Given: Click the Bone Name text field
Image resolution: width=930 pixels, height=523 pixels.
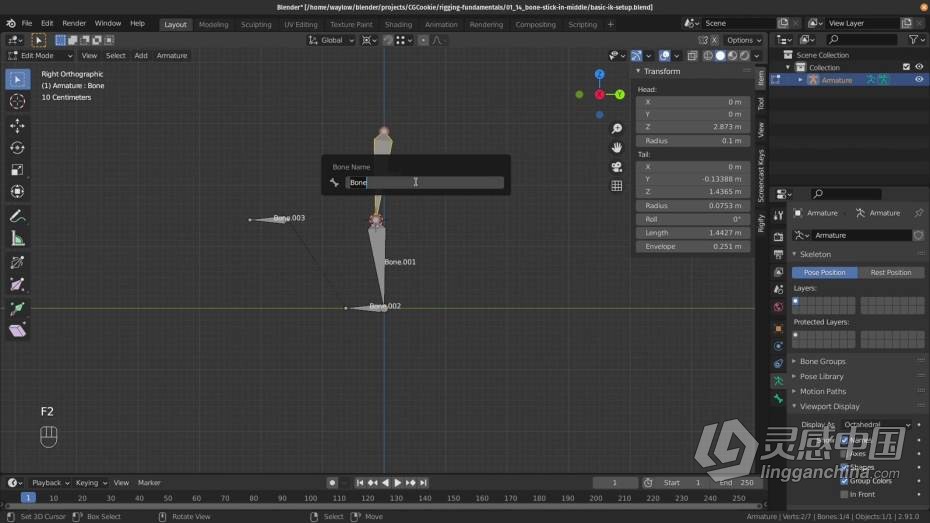Looking at the screenshot, I should (425, 183).
